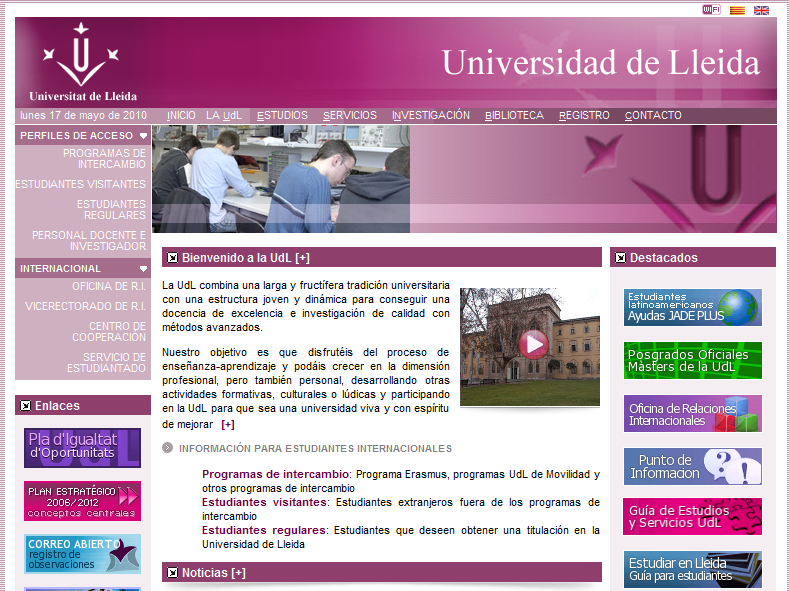The width and height of the screenshot is (789, 591).
Task: Click Correo Abierto registro banner
Action: 83,554
